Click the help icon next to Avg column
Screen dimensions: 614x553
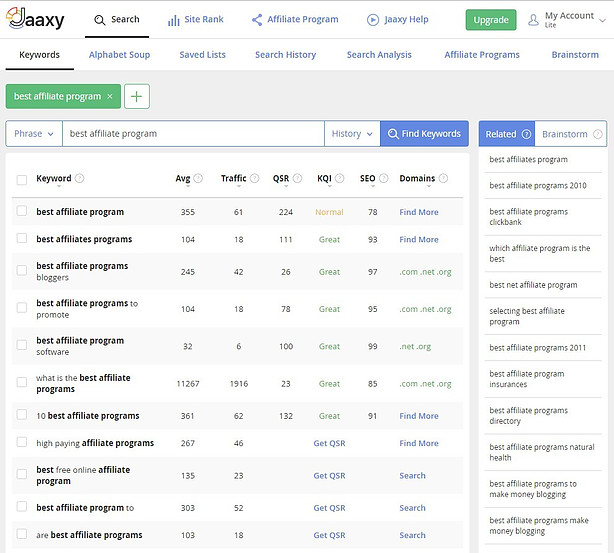[x=198, y=179]
